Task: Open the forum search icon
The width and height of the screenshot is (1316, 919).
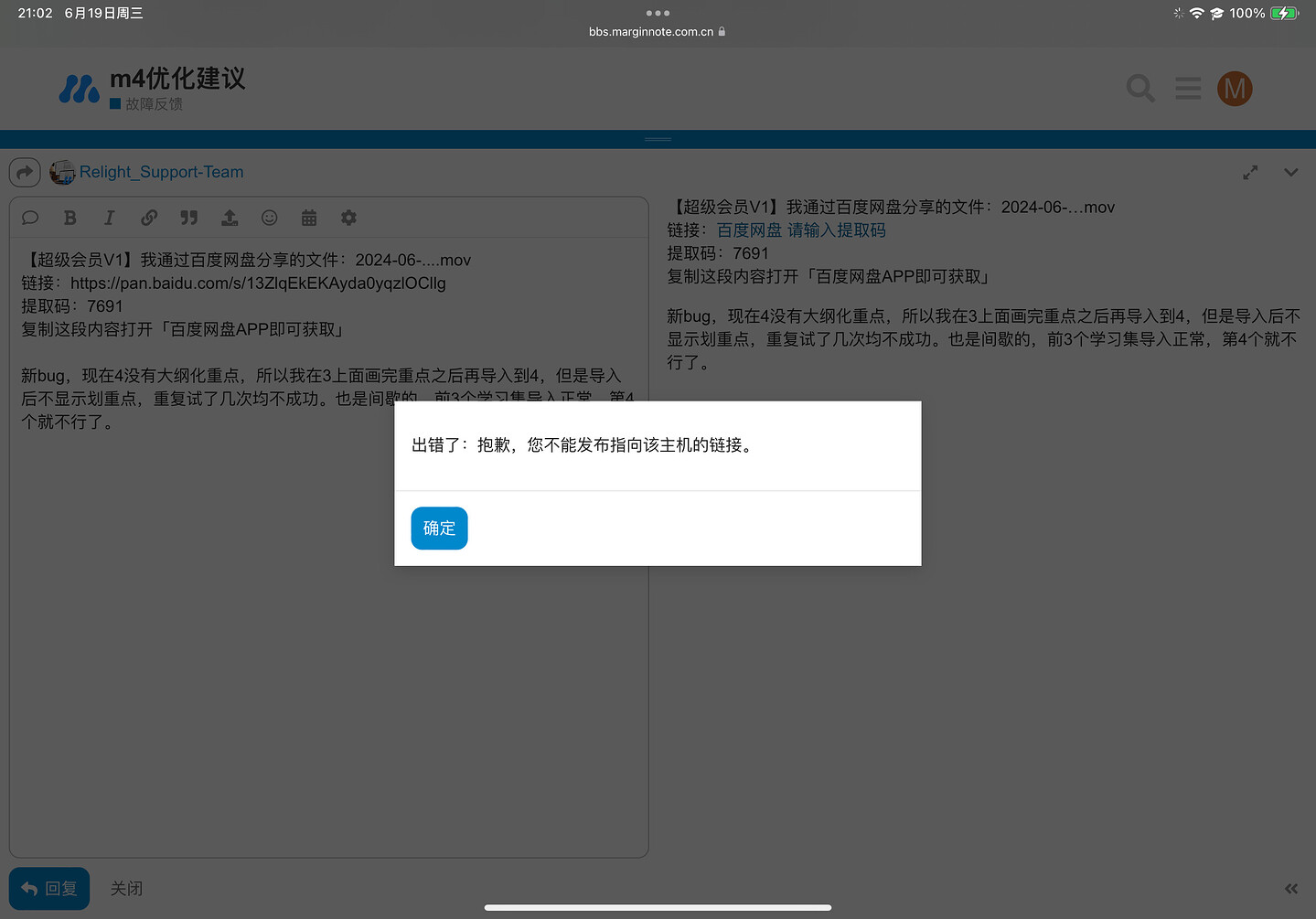Action: [1139, 89]
